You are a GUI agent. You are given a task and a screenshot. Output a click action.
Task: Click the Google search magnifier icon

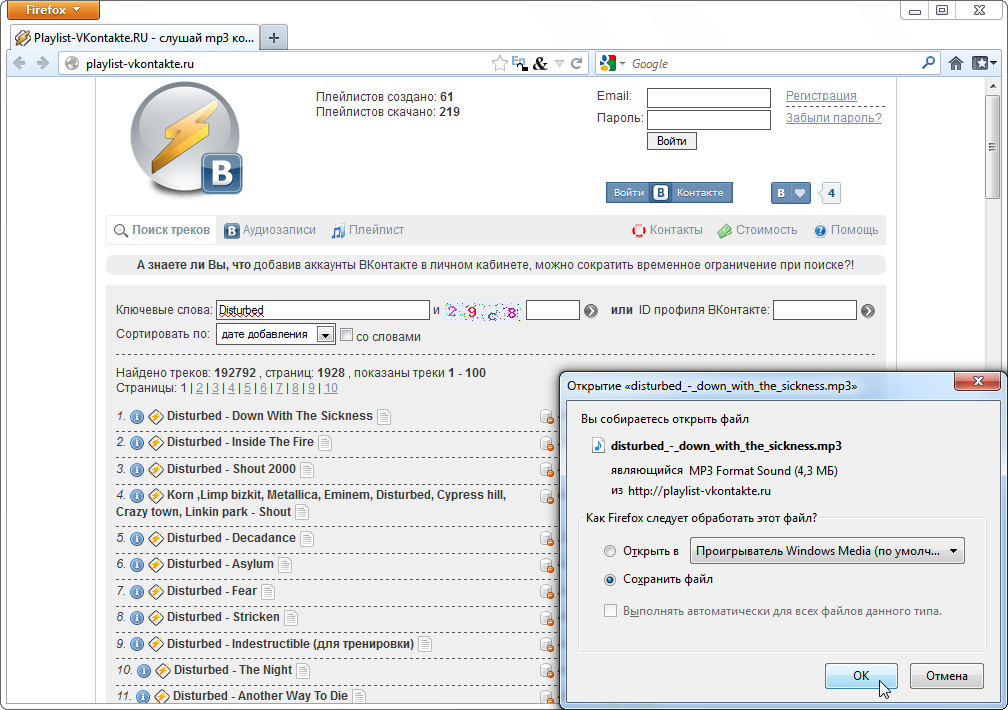coord(928,63)
